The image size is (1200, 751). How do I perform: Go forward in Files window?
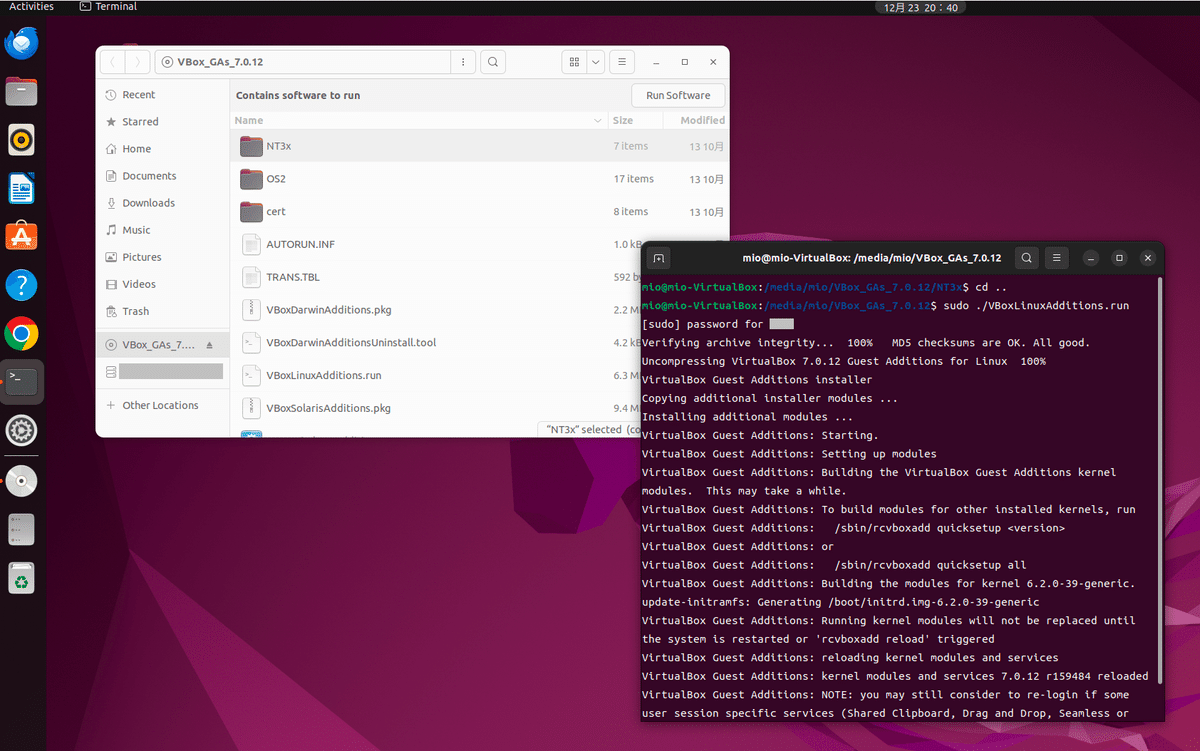tap(138, 62)
